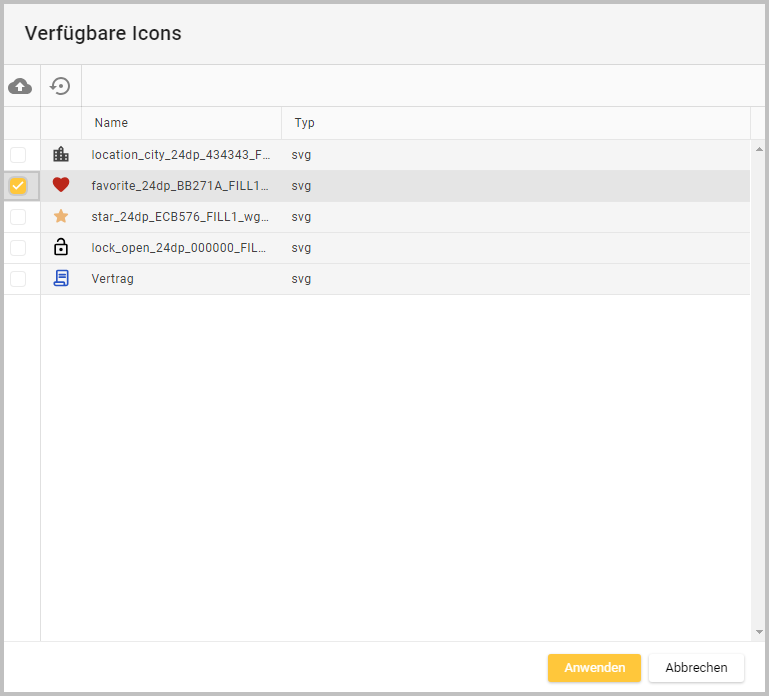Screen dimensions: 769x696
Task: Uncheck the favorite row checkbox
Action: (x=18, y=186)
